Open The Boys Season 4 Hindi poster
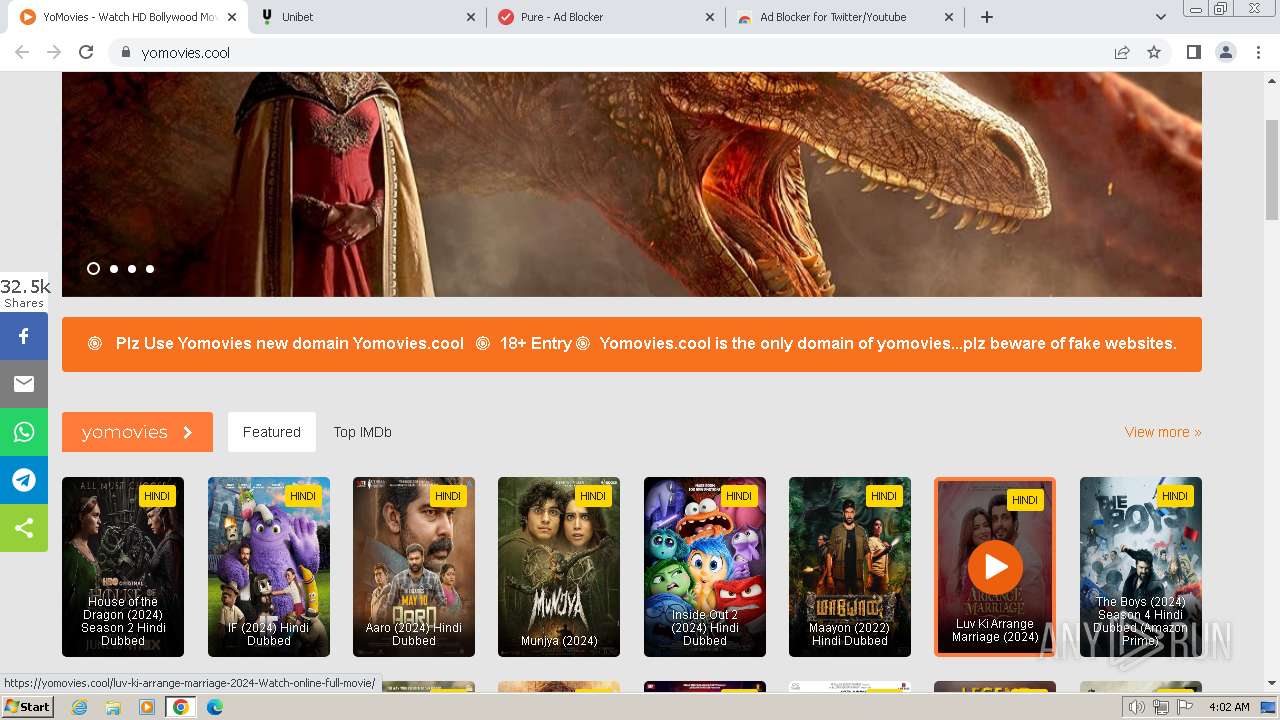The height and width of the screenshot is (720, 1280). point(1141,567)
